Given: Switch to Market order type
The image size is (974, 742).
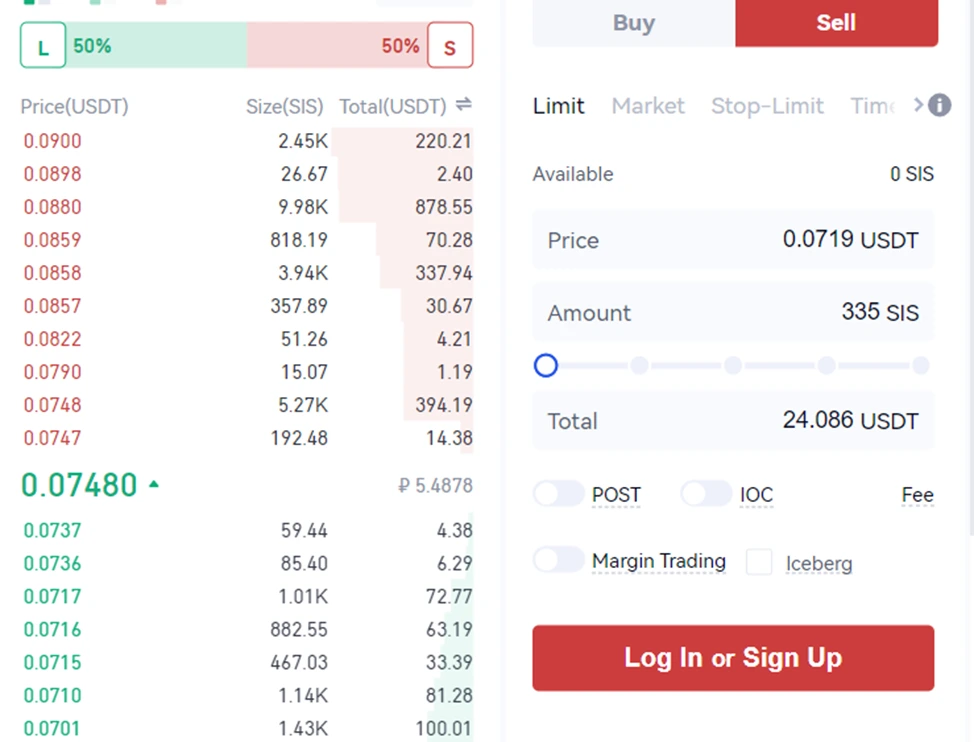Looking at the screenshot, I should pos(648,106).
